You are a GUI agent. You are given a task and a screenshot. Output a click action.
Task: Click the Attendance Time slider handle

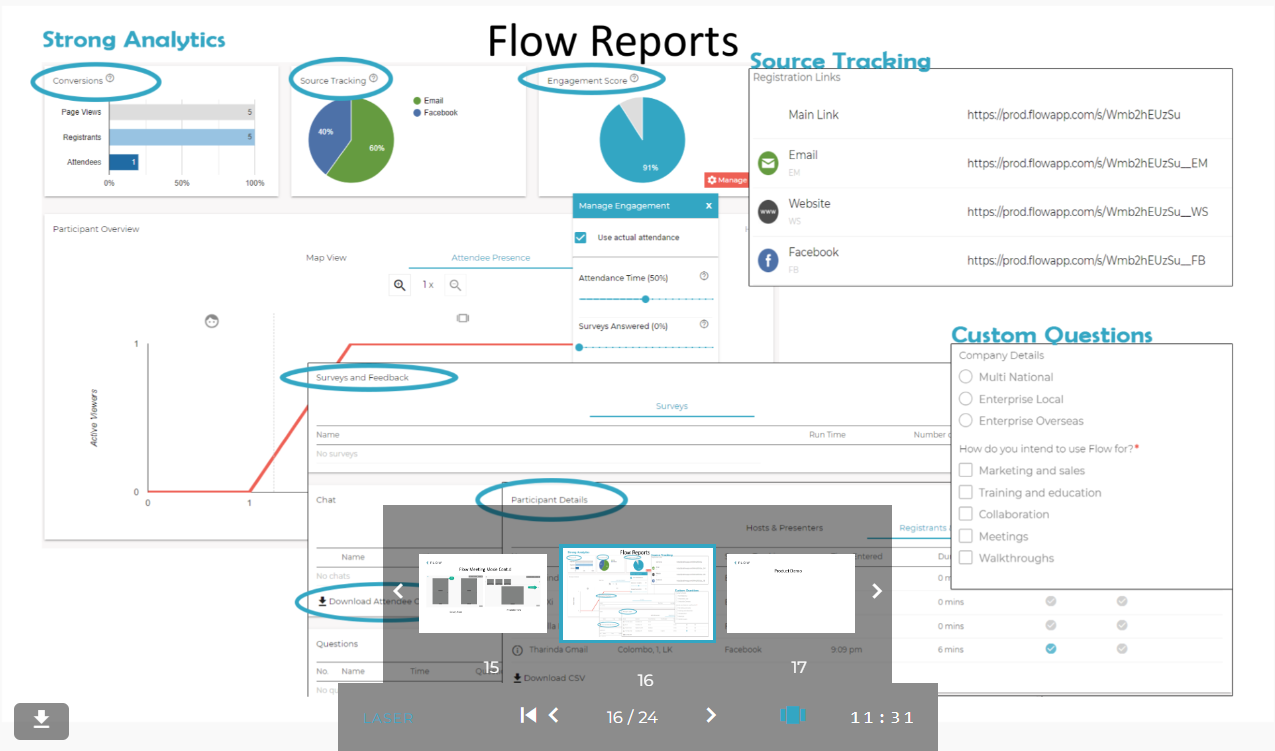tap(645, 299)
